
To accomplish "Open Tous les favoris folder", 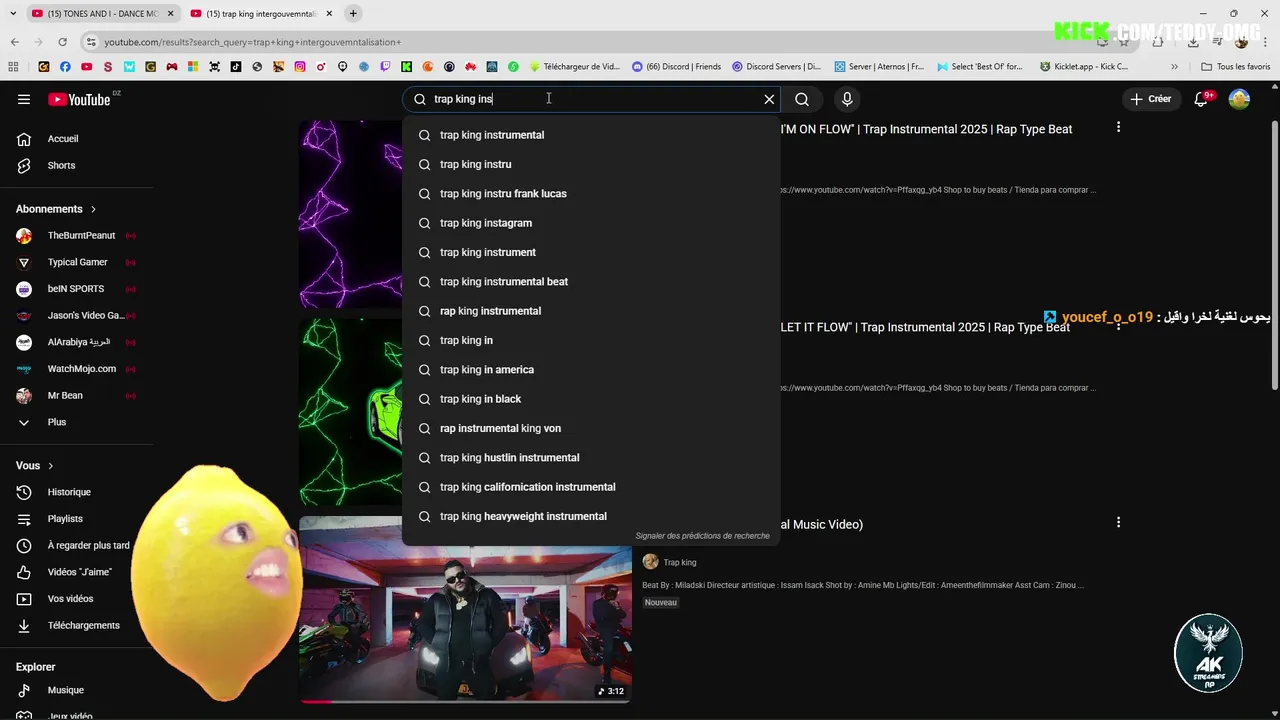I will [1236, 67].
